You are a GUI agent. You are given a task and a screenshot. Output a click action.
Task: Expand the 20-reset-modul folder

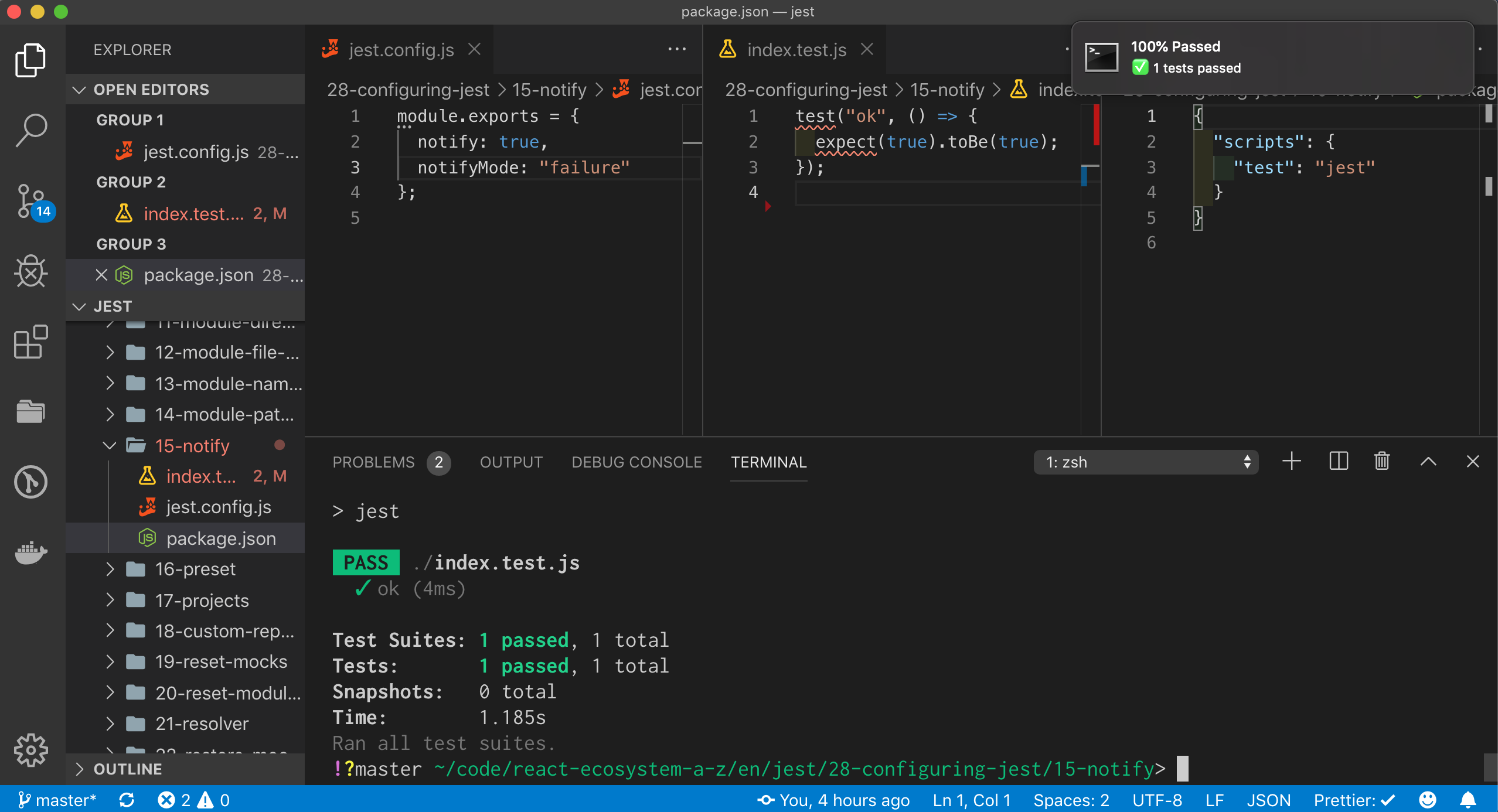pyautogui.click(x=185, y=693)
